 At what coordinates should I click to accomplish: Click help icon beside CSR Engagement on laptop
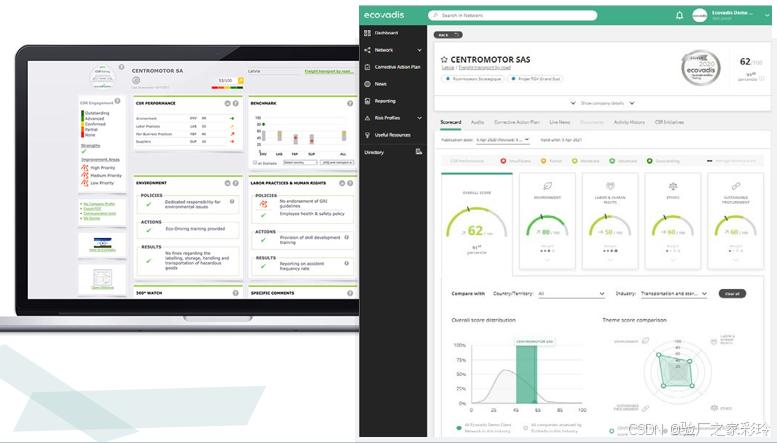pos(117,101)
